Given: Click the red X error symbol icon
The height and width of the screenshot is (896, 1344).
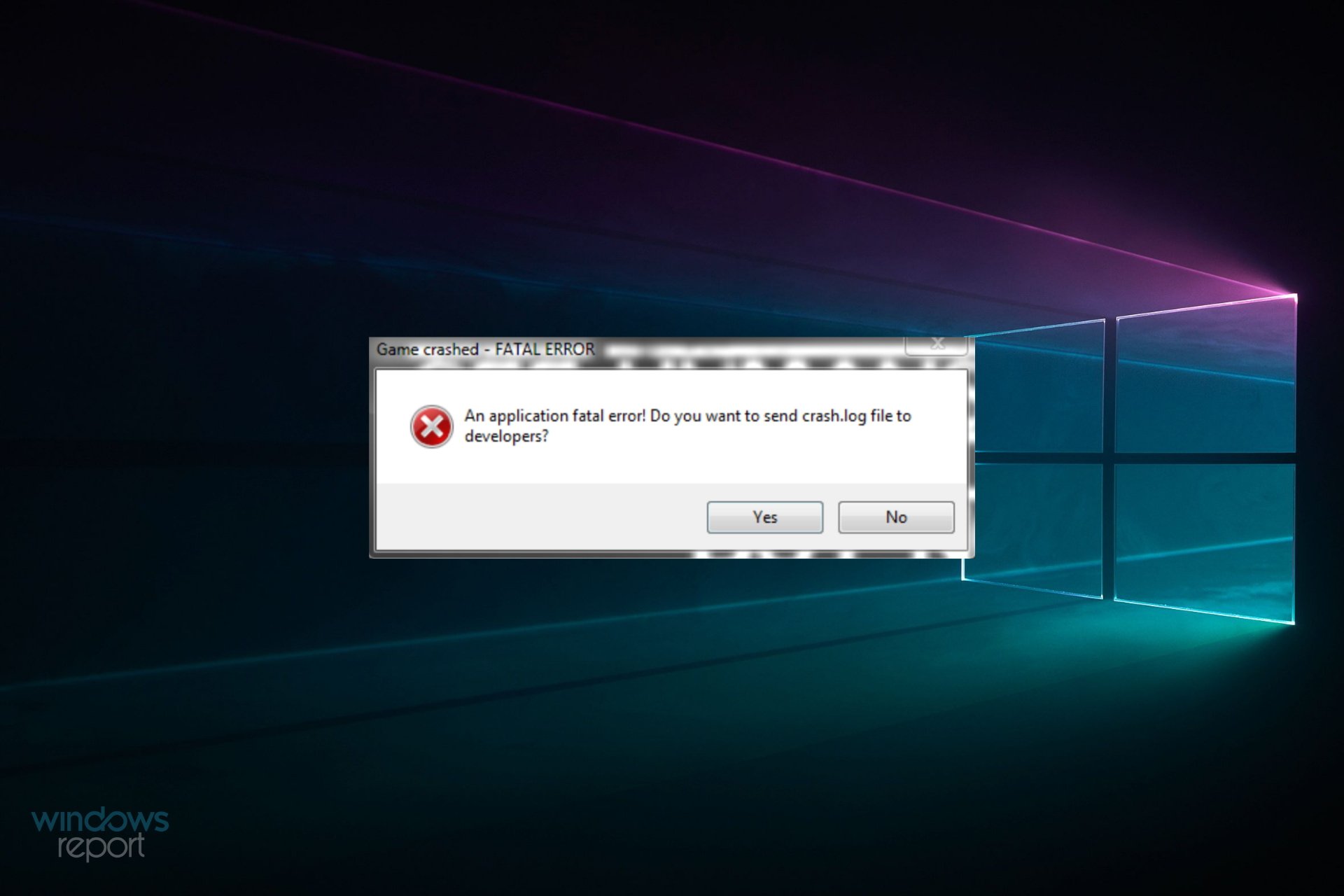Looking at the screenshot, I should (x=430, y=422).
